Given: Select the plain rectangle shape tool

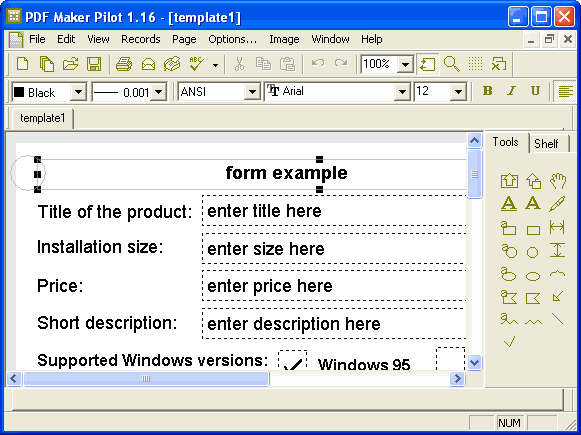Looking at the screenshot, I should [533, 230].
